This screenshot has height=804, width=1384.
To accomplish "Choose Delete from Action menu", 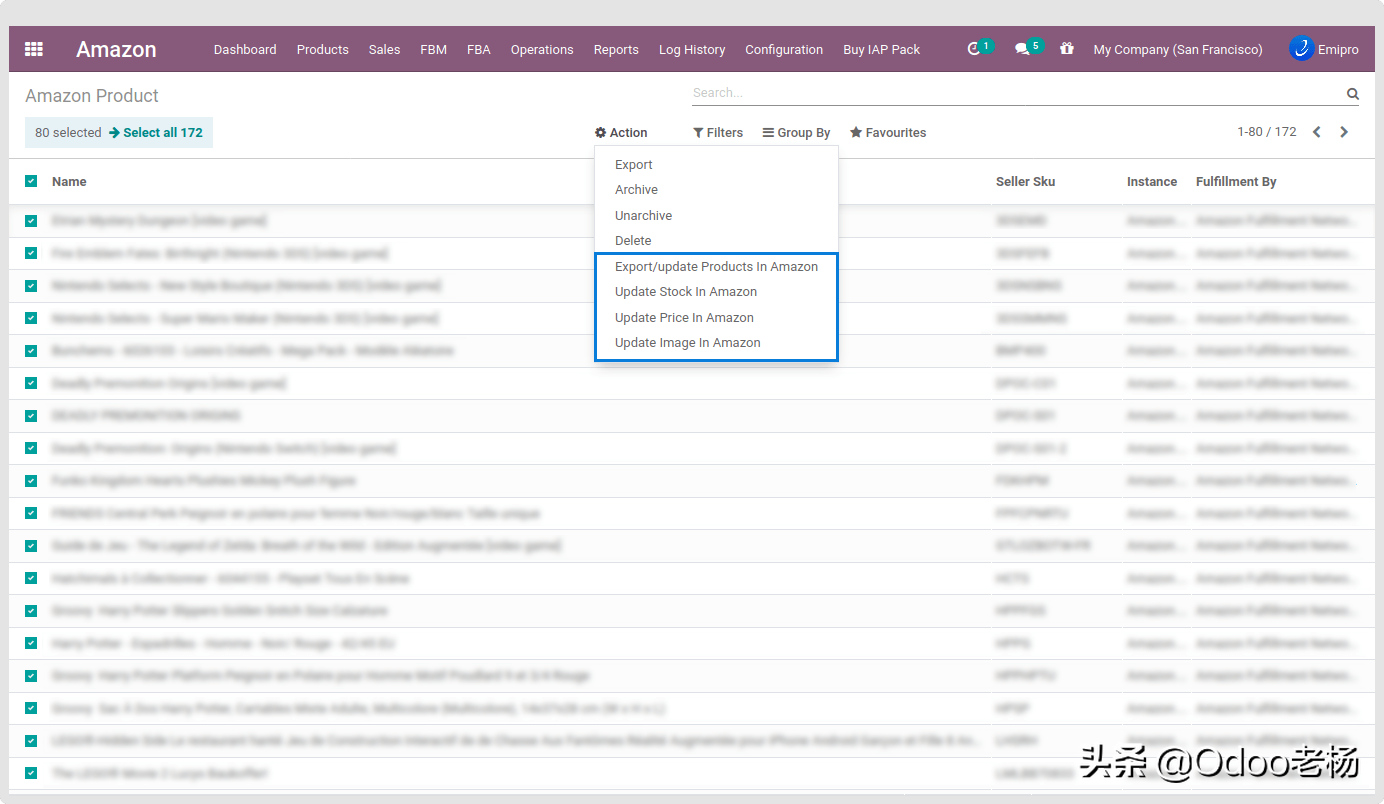I will tap(633, 240).
